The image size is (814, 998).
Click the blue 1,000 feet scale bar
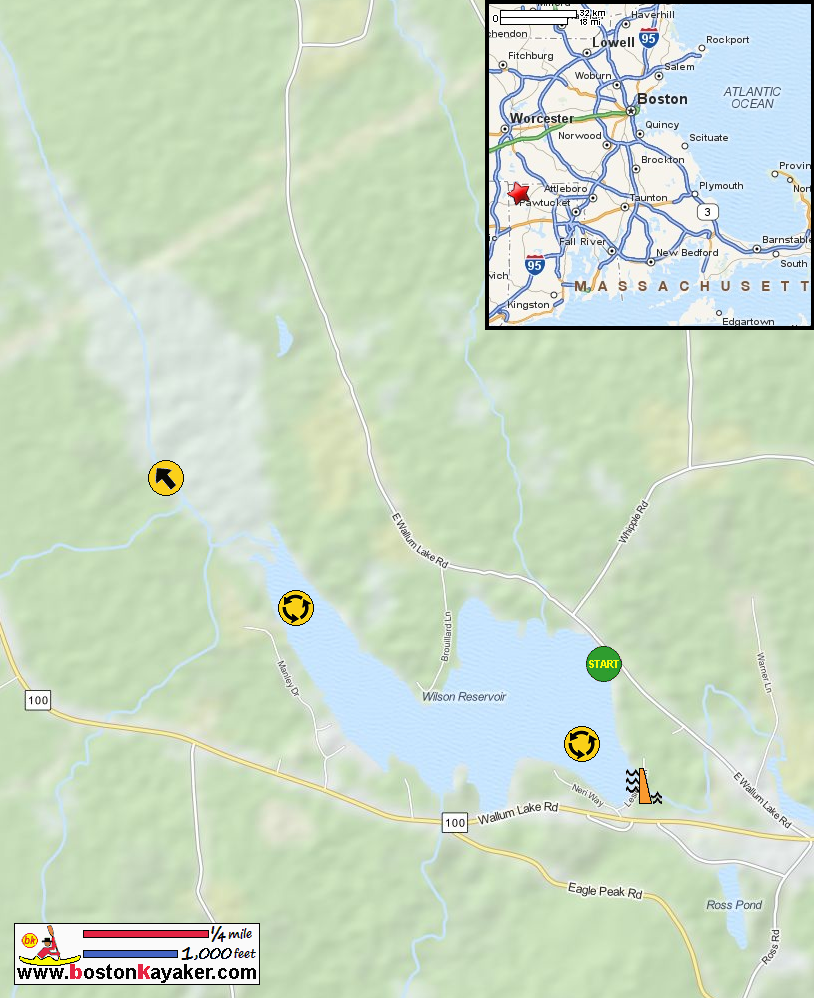pos(130,953)
